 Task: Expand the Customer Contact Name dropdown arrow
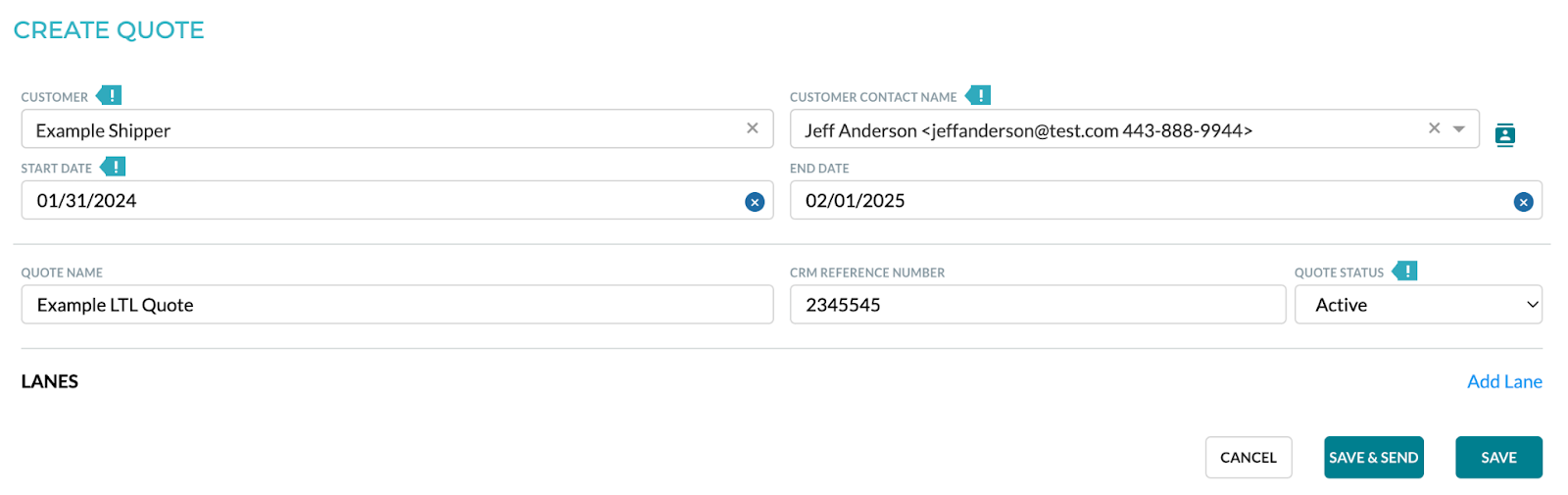(1458, 129)
